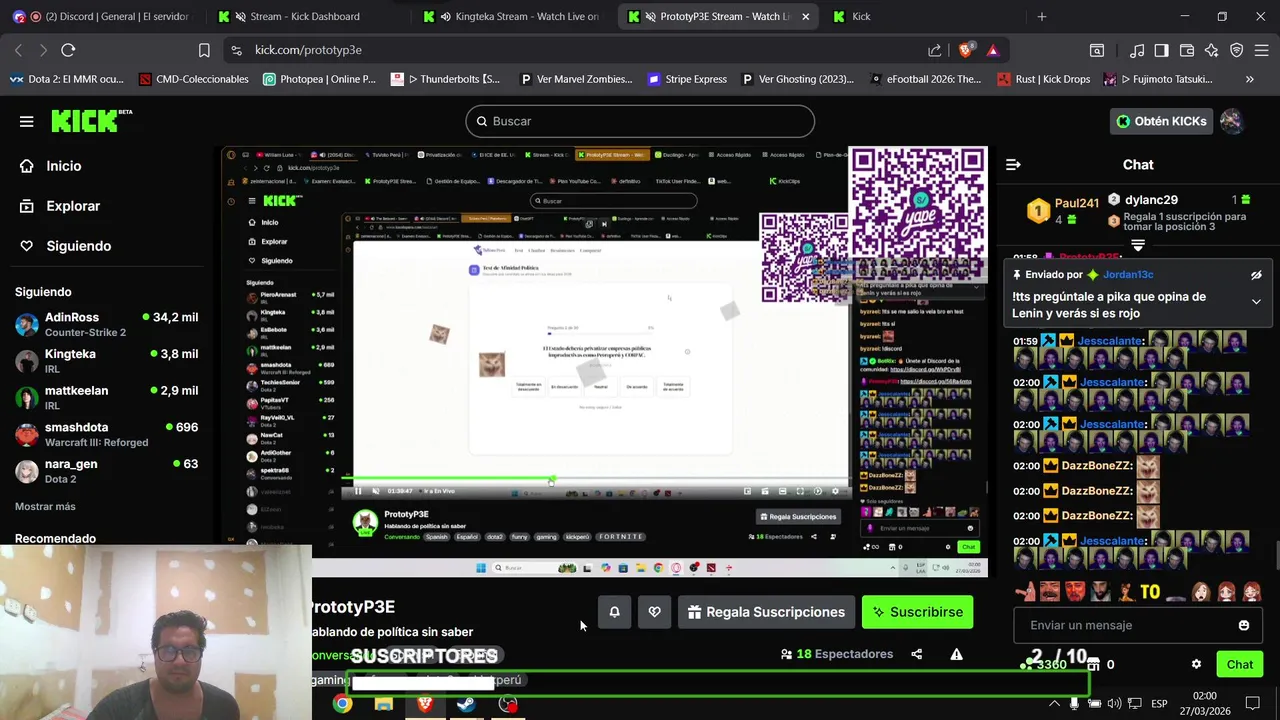Image resolution: width=1280 pixels, height=720 pixels.
Task: Expand the gift leaderboard handle below Paul241
Action: (x=1138, y=244)
